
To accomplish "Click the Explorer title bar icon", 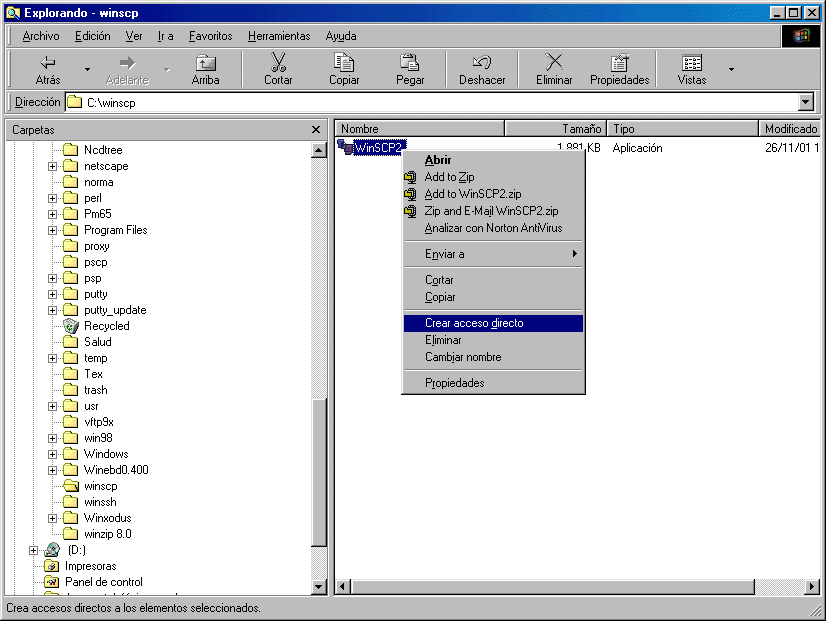I will (13, 13).
